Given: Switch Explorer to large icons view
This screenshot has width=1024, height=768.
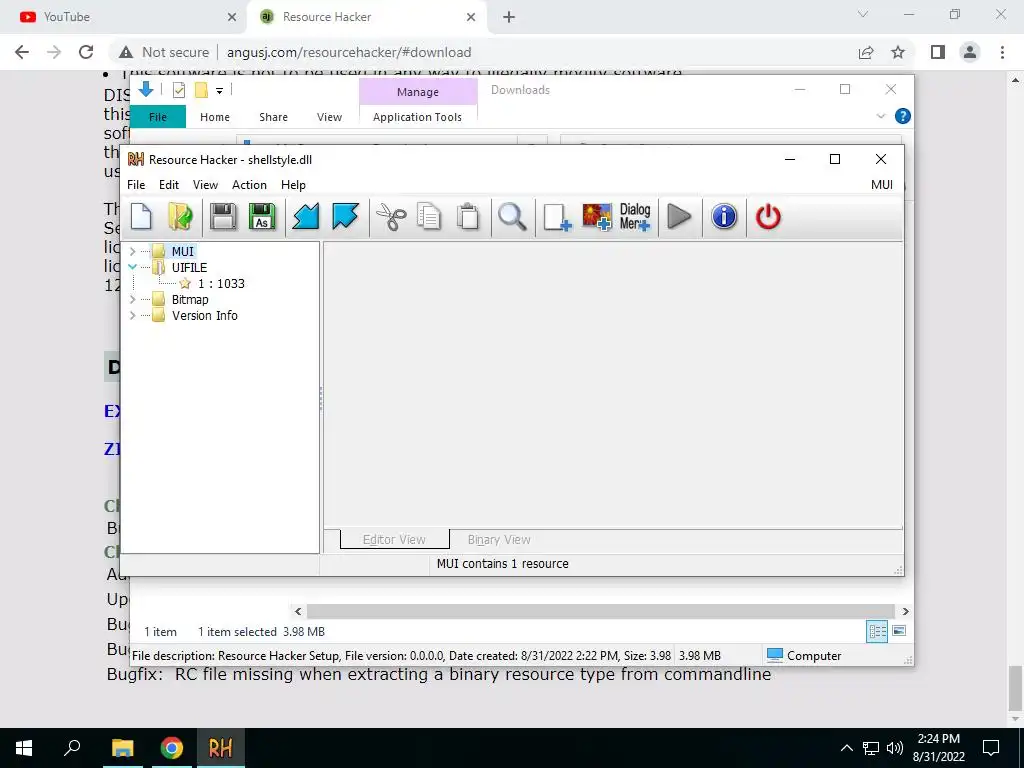Looking at the screenshot, I should [x=899, y=631].
